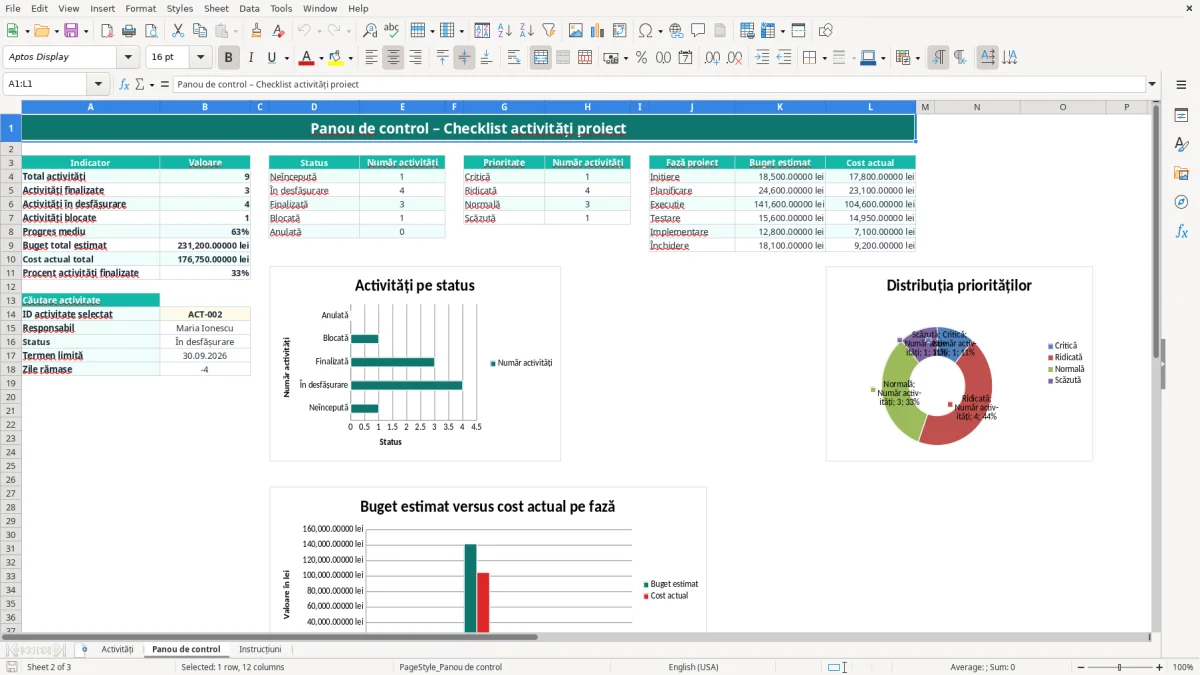Image resolution: width=1200 pixels, height=675 pixels.
Task: Insert a hyperlink
Action: click(676, 31)
